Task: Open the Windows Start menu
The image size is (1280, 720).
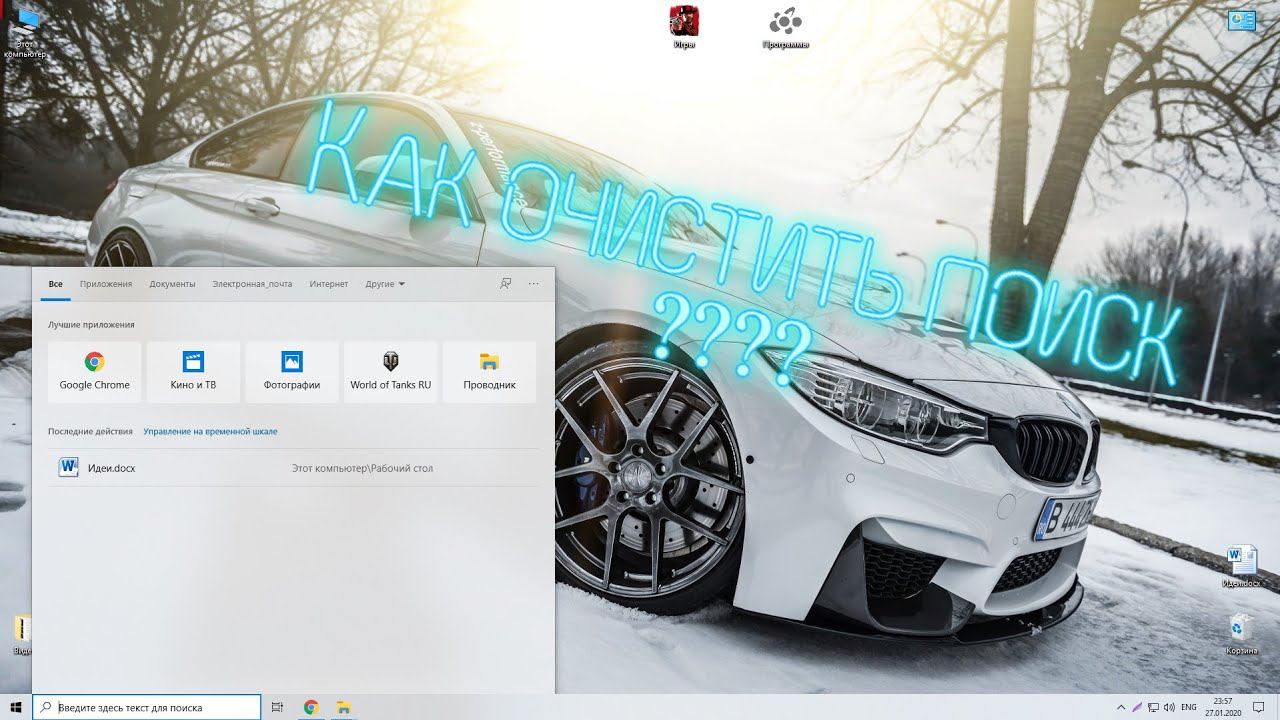Action: tap(16, 707)
